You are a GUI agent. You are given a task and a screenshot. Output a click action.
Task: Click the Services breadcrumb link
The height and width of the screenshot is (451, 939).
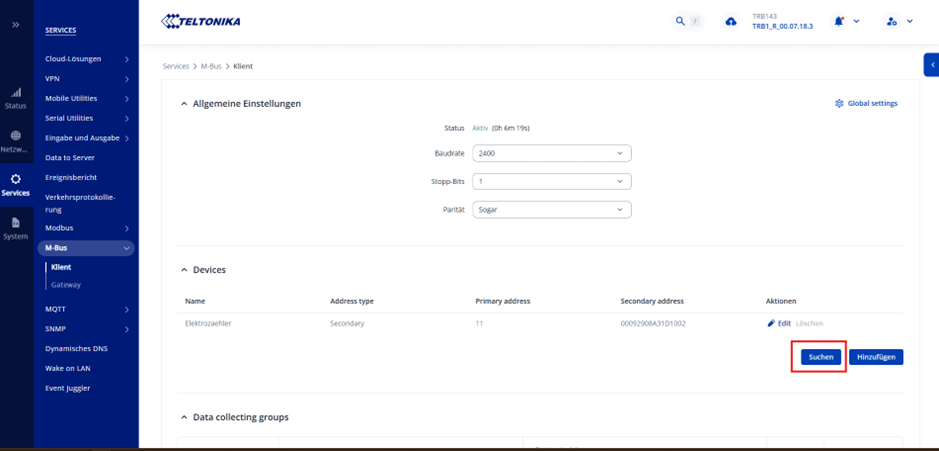(x=175, y=66)
